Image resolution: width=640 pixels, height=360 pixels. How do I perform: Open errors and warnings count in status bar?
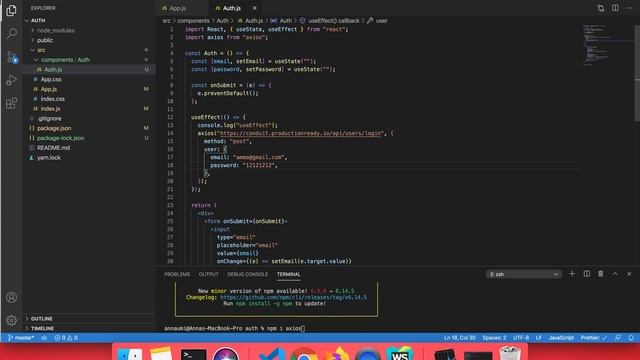pyautogui.click(x=66, y=338)
